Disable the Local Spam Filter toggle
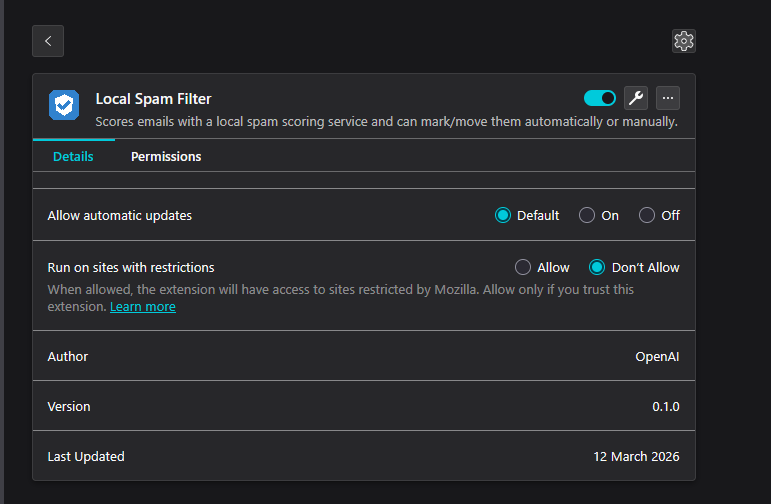The width and height of the screenshot is (771, 504). [x=599, y=98]
